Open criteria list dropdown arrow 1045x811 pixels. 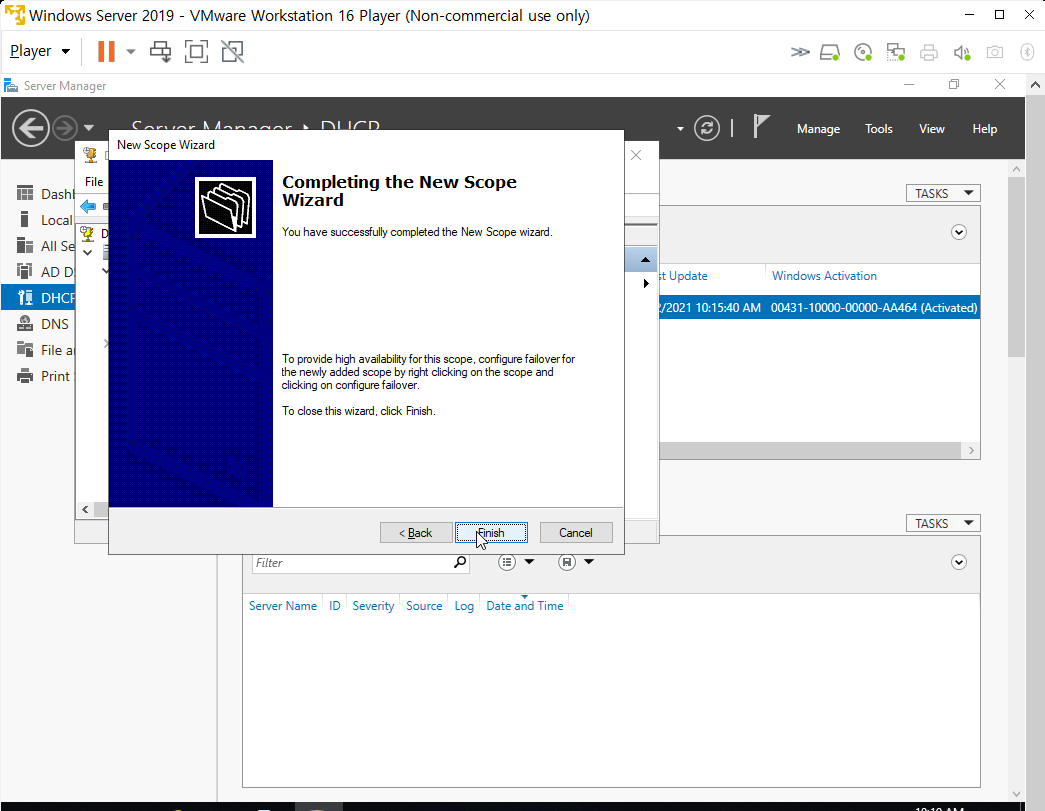530,562
